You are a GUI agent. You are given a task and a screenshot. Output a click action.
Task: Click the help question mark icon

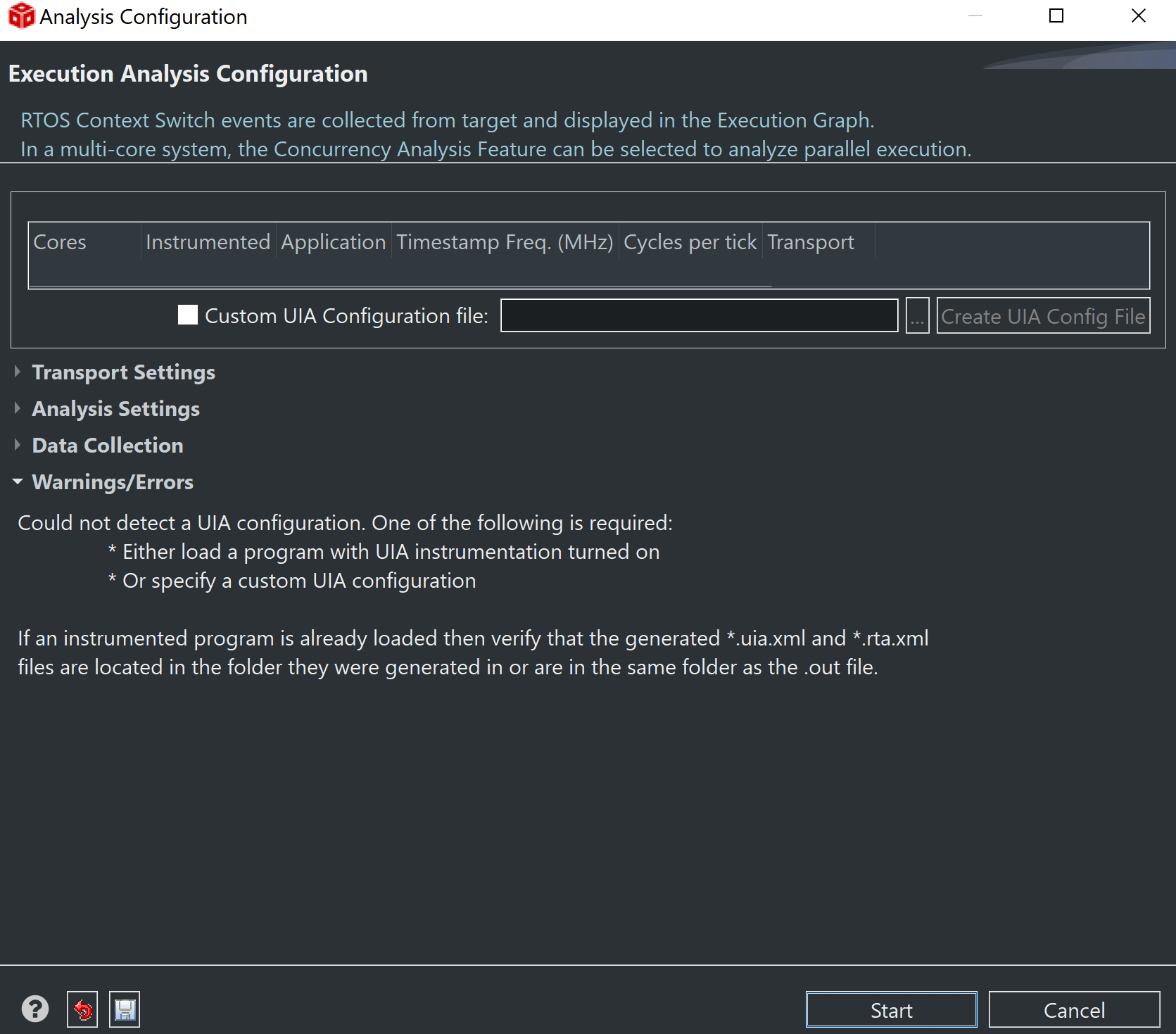[x=35, y=1009]
